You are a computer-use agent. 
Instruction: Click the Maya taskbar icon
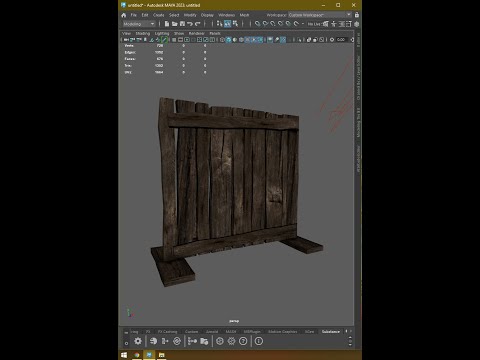click(x=149, y=355)
